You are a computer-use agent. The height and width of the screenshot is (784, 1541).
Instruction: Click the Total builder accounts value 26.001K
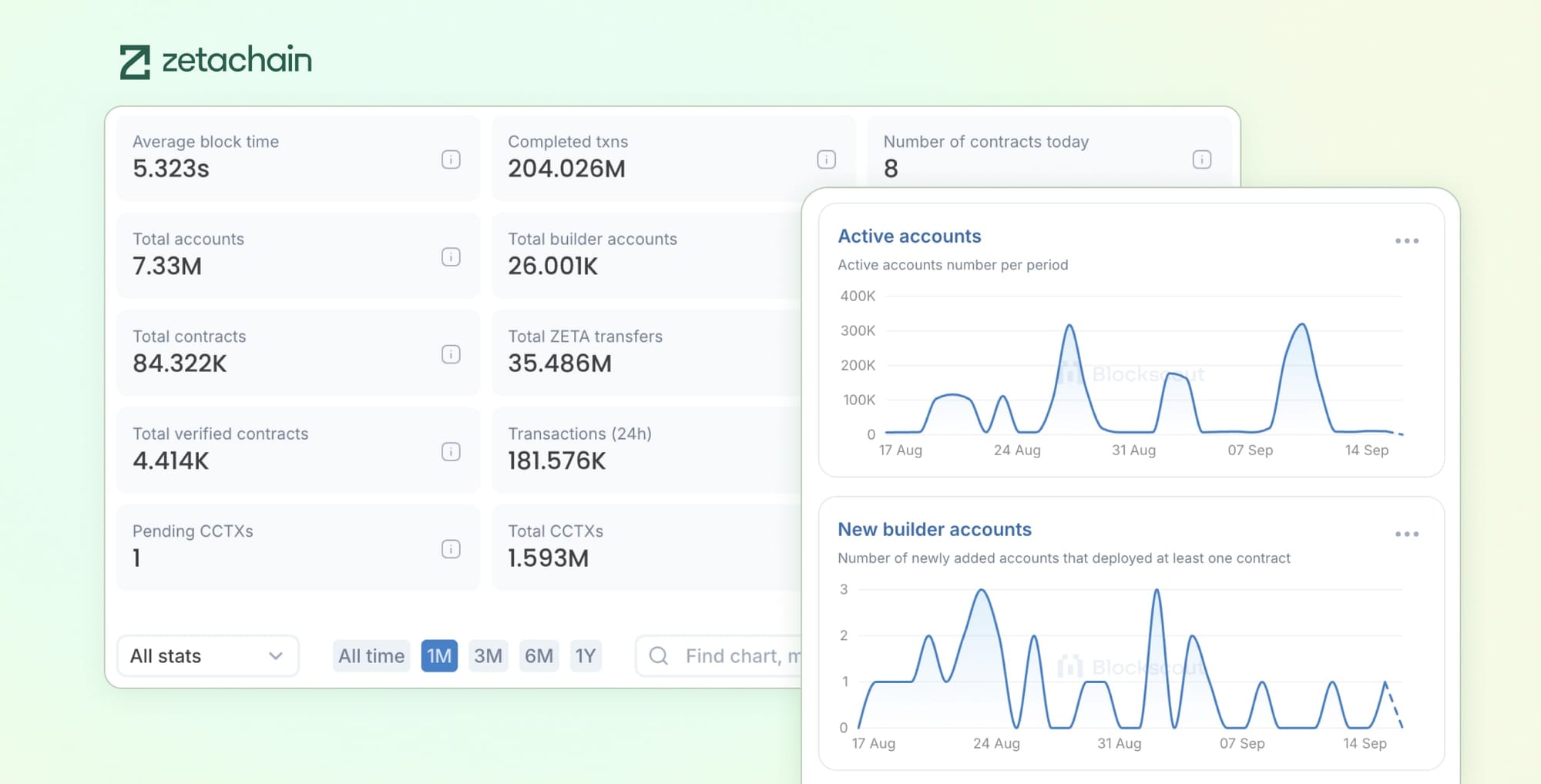tap(552, 266)
